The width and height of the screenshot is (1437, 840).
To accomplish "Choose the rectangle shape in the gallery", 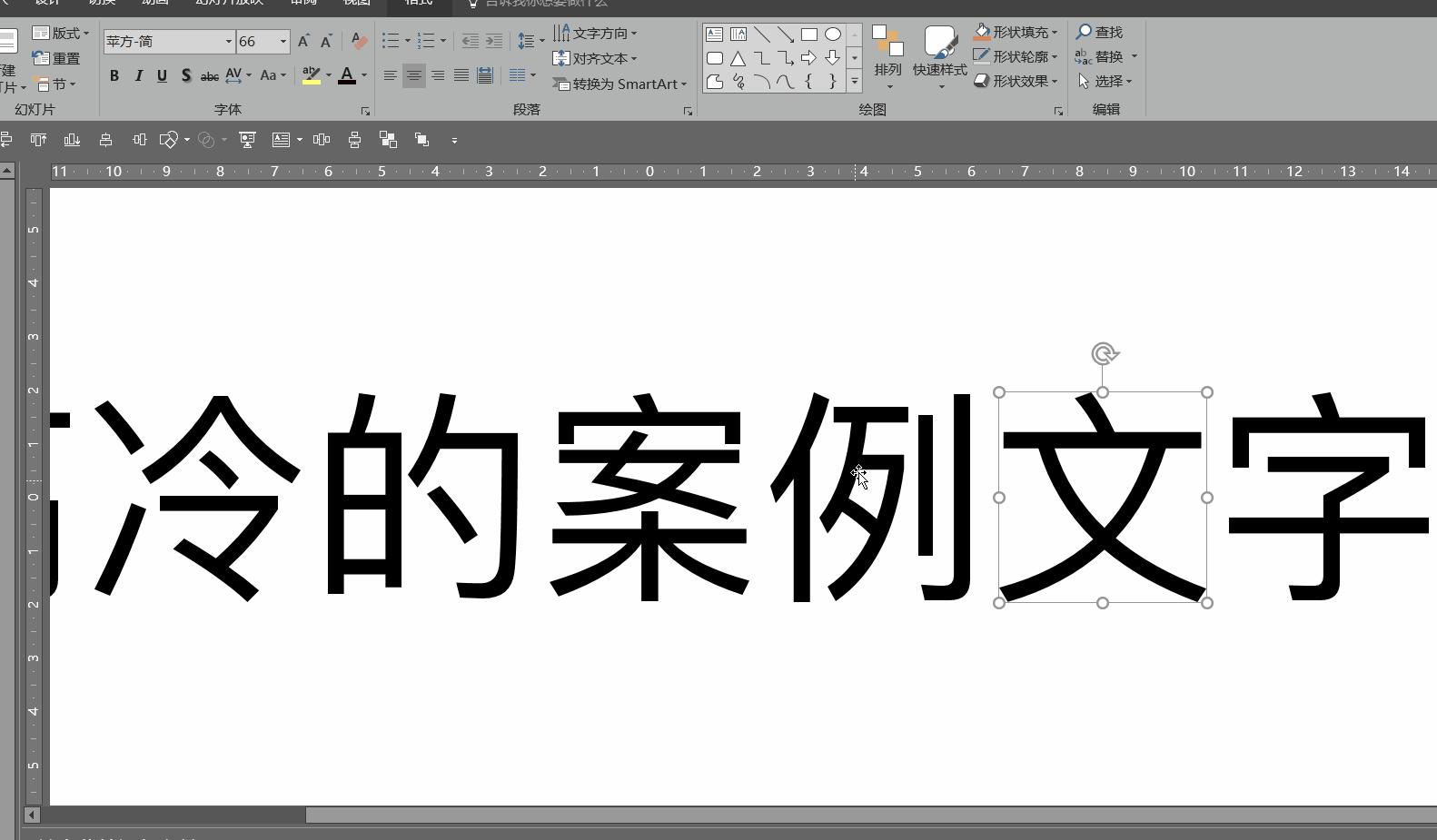I will [x=809, y=35].
